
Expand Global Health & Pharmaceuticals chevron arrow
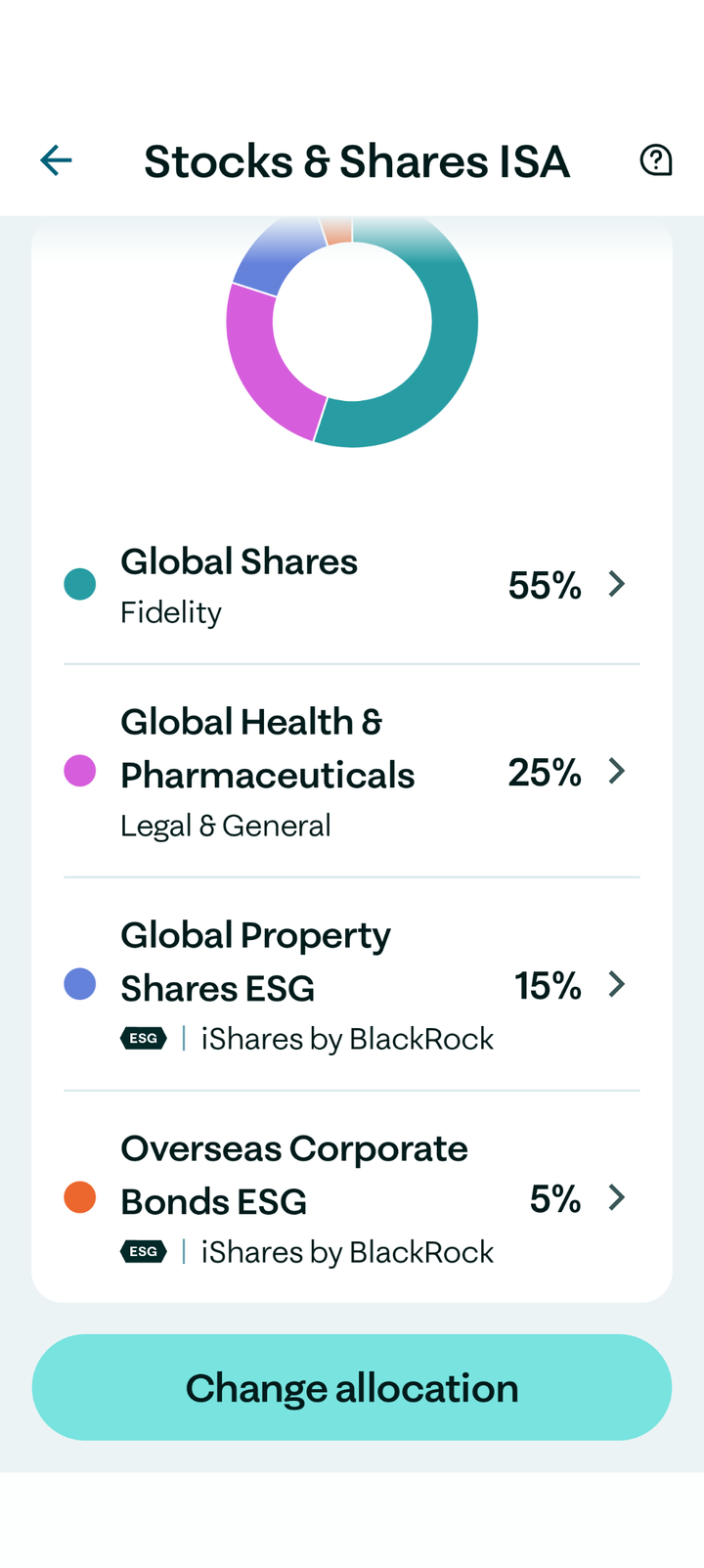[x=616, y=771]
